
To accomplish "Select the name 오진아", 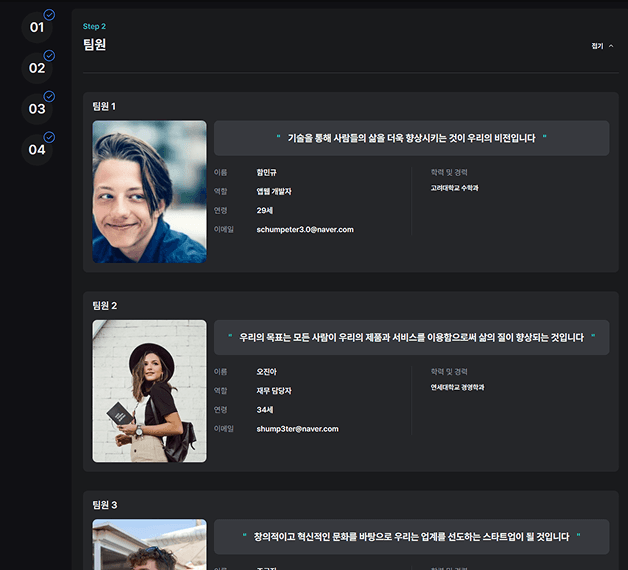I will point(266,372).
